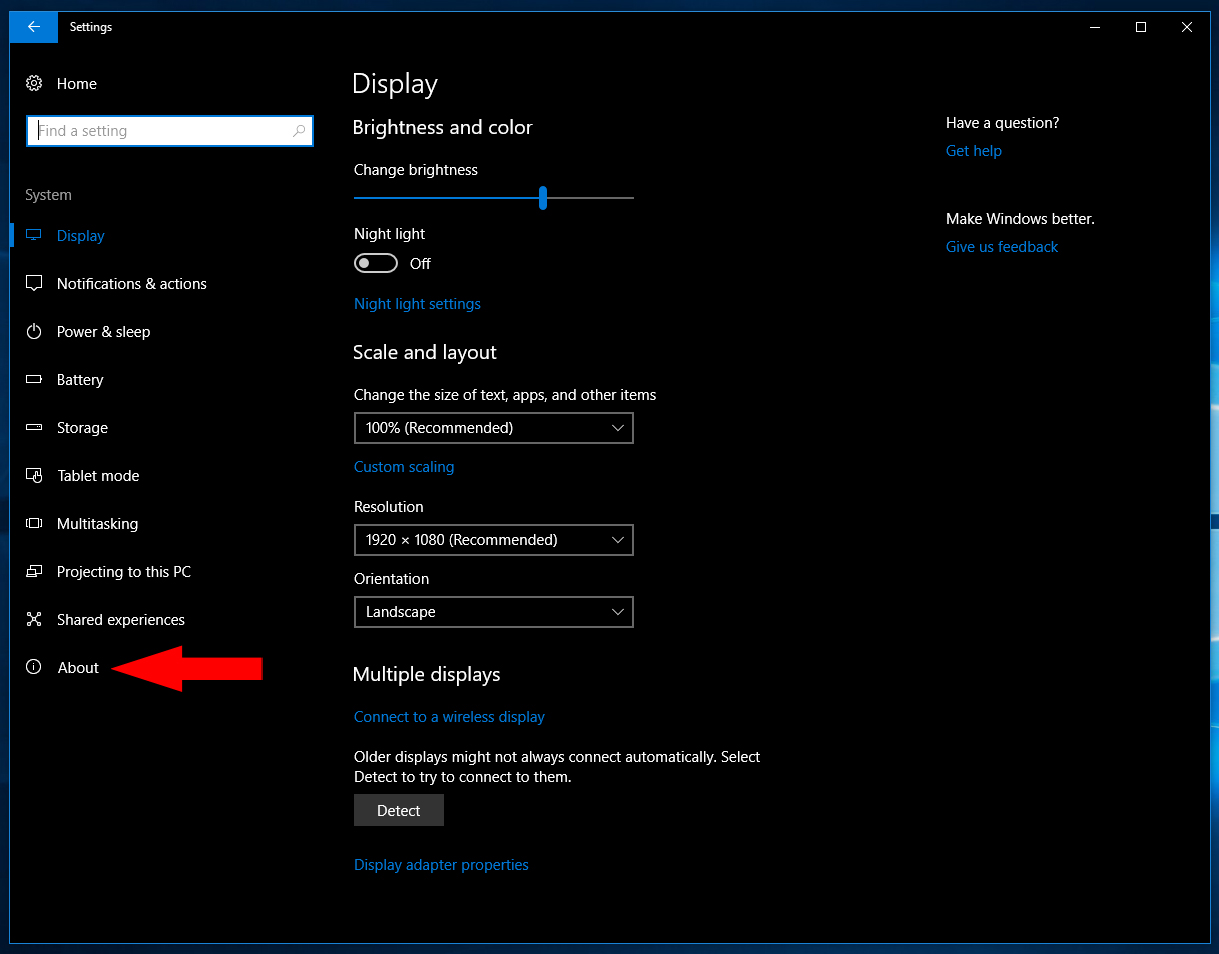Open Multitasking settings
1219x954 pixels.
pos(34,523)
